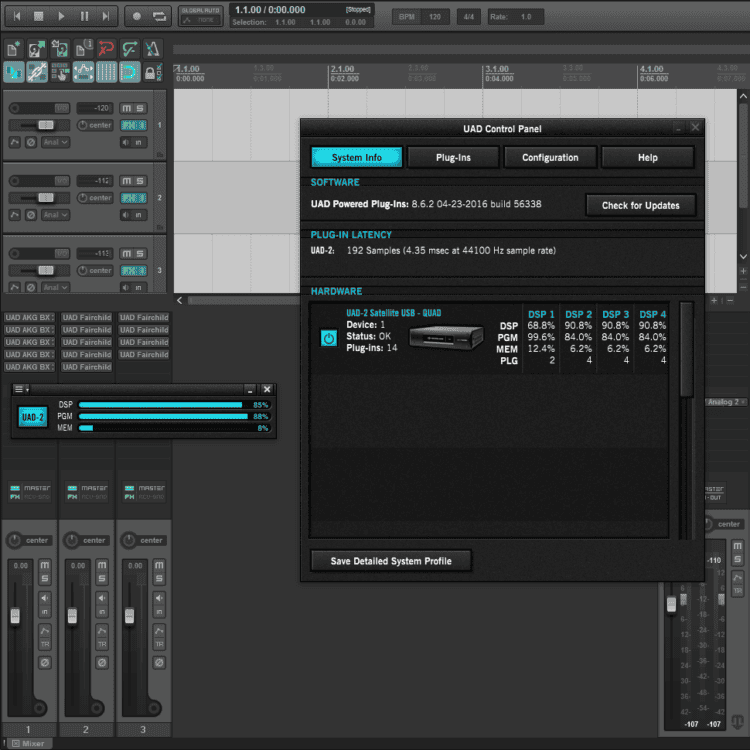Click the master track mono/stereo toggle icon

click(x=737, y=720)
